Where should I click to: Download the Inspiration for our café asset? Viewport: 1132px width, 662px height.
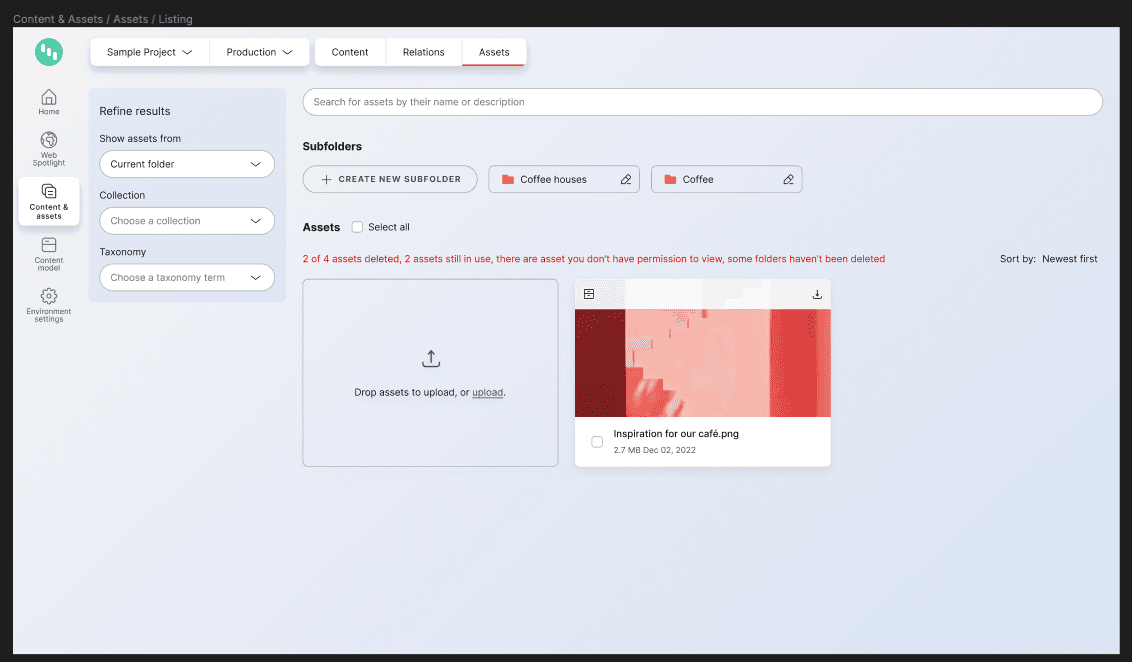click(x=817, y=294)
